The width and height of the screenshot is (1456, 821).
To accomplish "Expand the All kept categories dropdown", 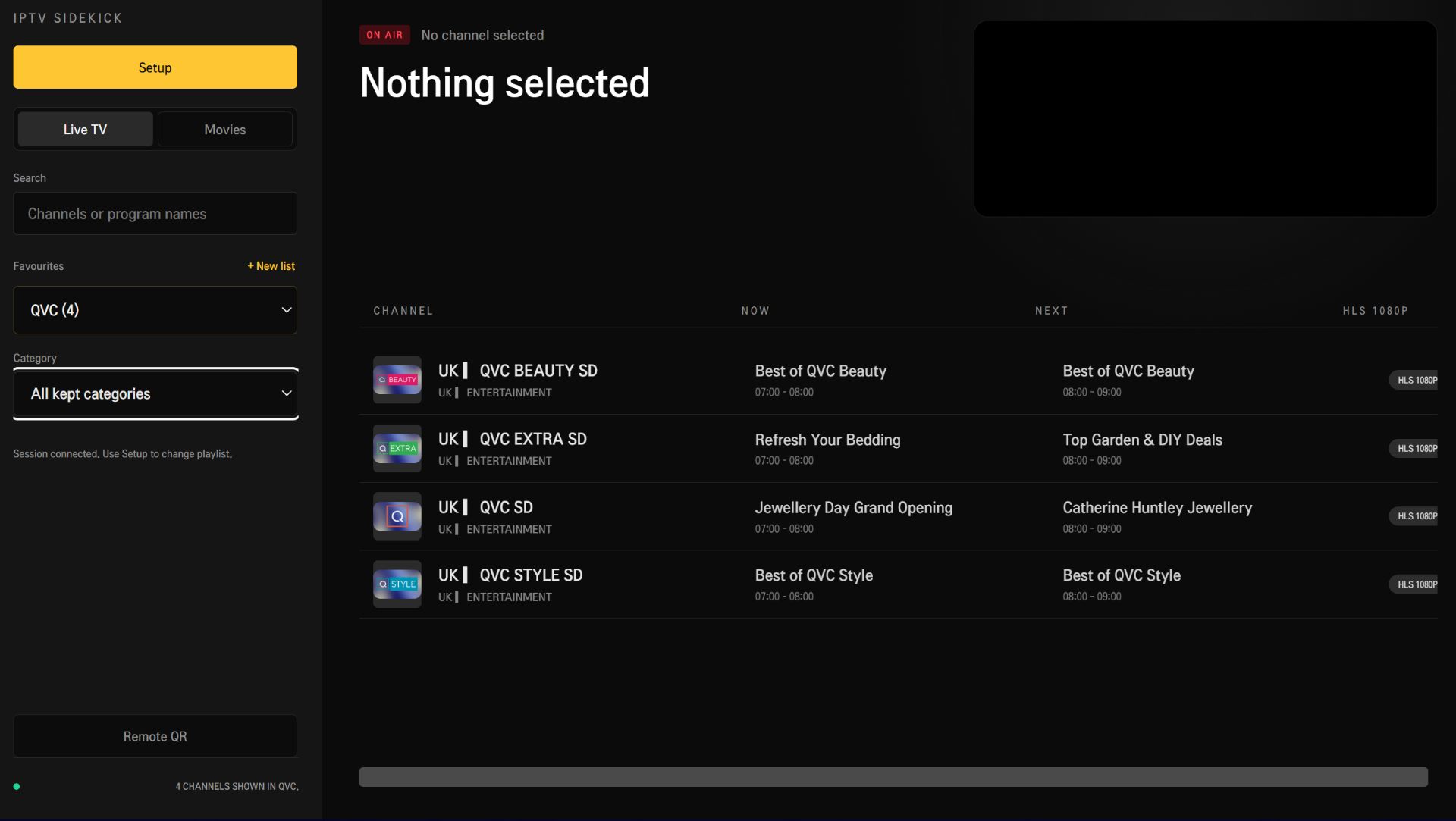I will pos(155,394).
